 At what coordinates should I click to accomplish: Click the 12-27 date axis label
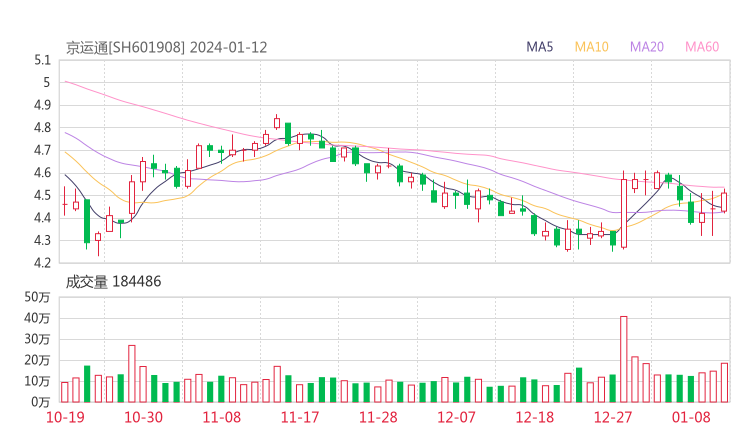click(x=613, y=417)
